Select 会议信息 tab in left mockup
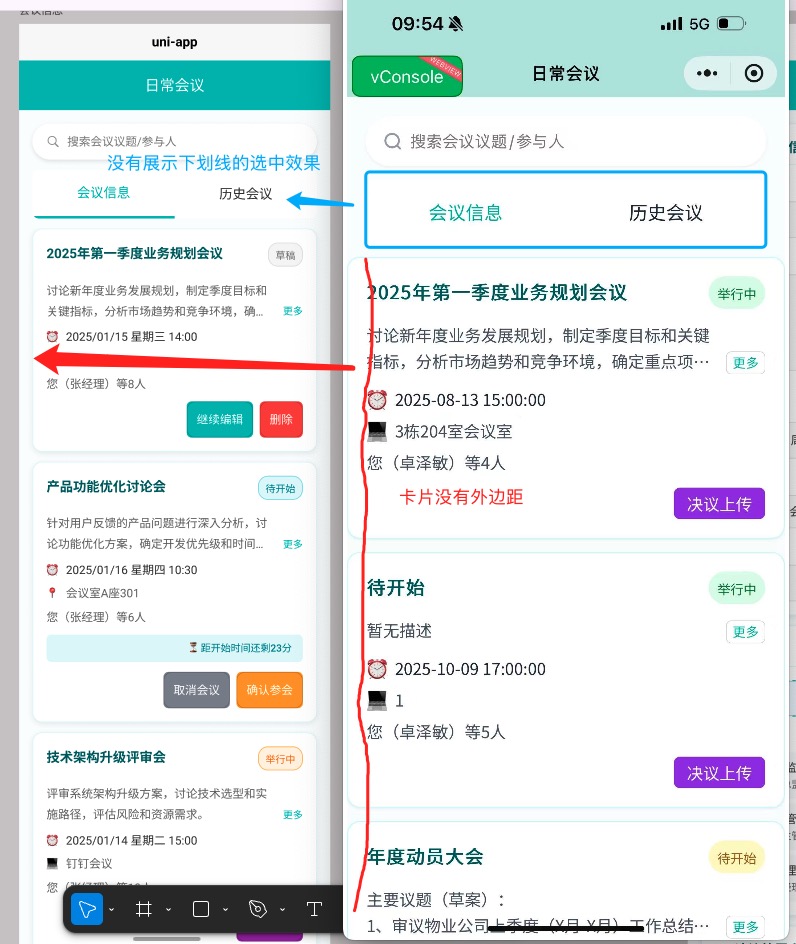Image resolution: width=796 pixels, height=944 pixels. [104, 193]
